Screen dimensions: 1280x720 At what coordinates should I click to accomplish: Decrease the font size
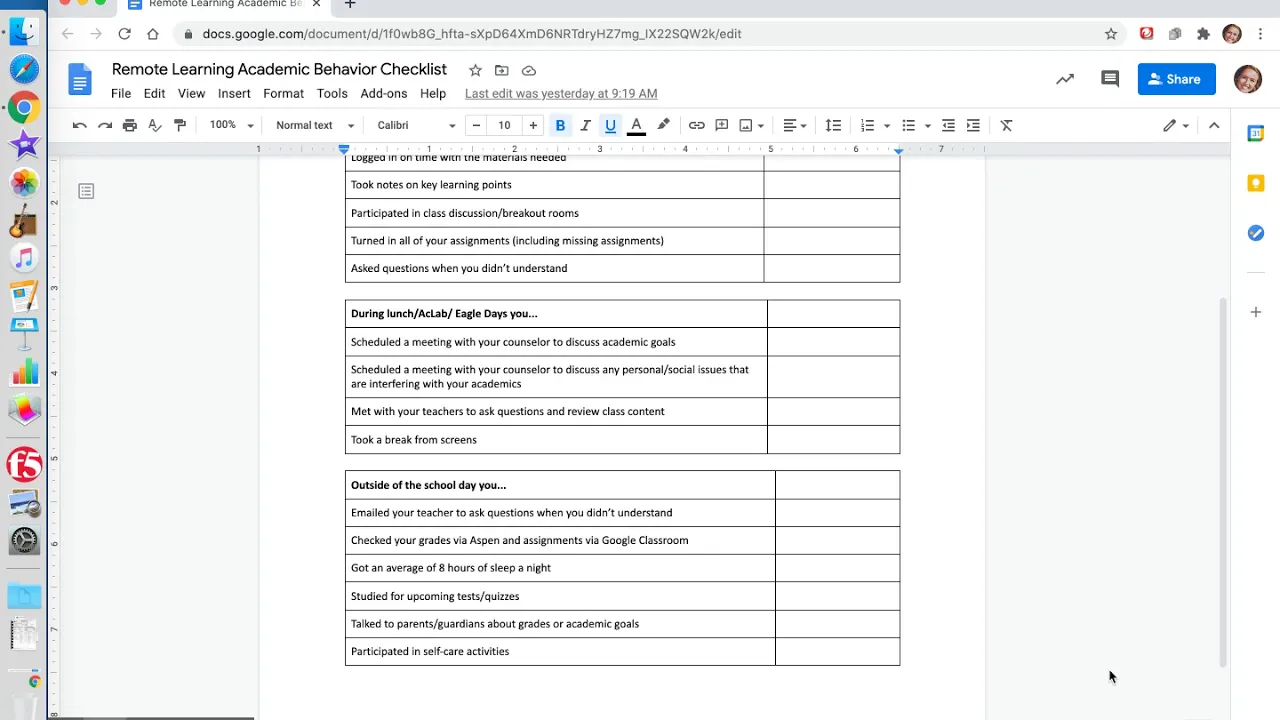tap(476, 125)
